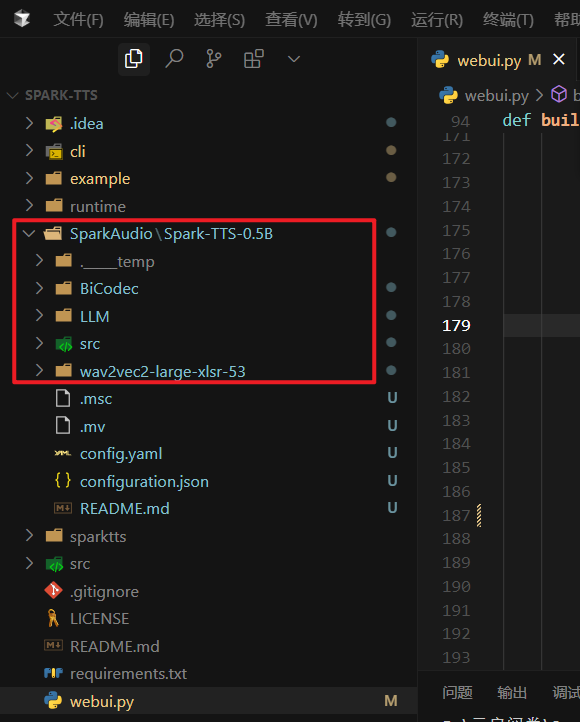580x722 pixels.
Task: Expand the .____temp folder
Action: (x=40, y=261)
